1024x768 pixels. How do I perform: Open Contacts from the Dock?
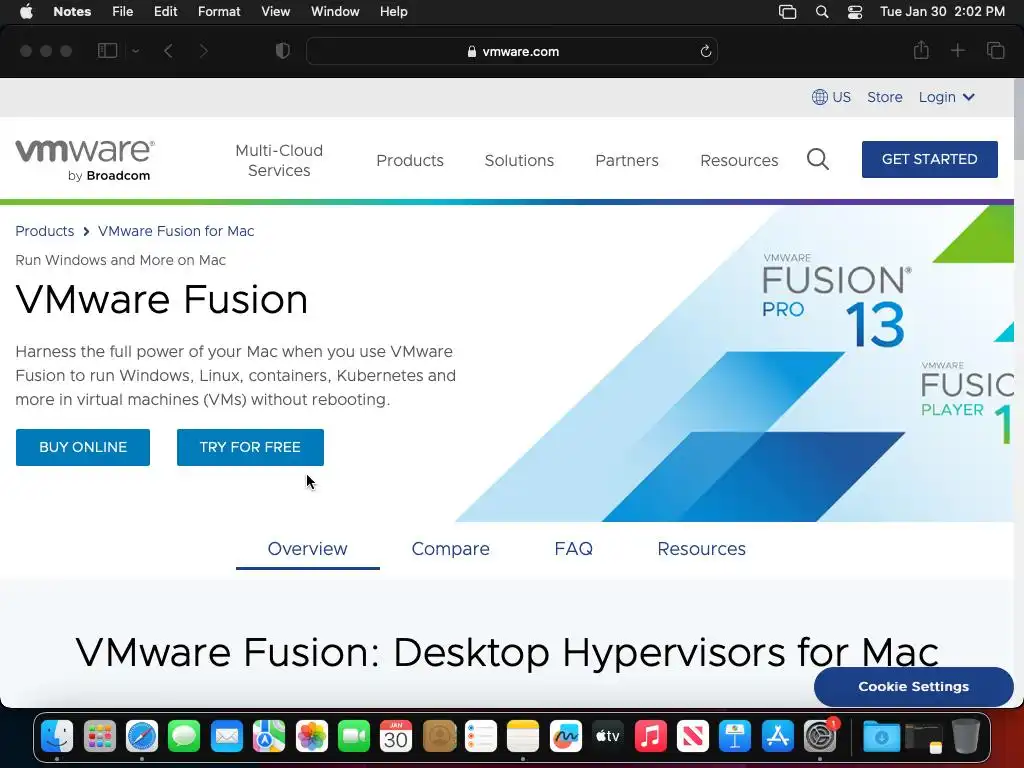pyautogui.click(x=439, y=737)
